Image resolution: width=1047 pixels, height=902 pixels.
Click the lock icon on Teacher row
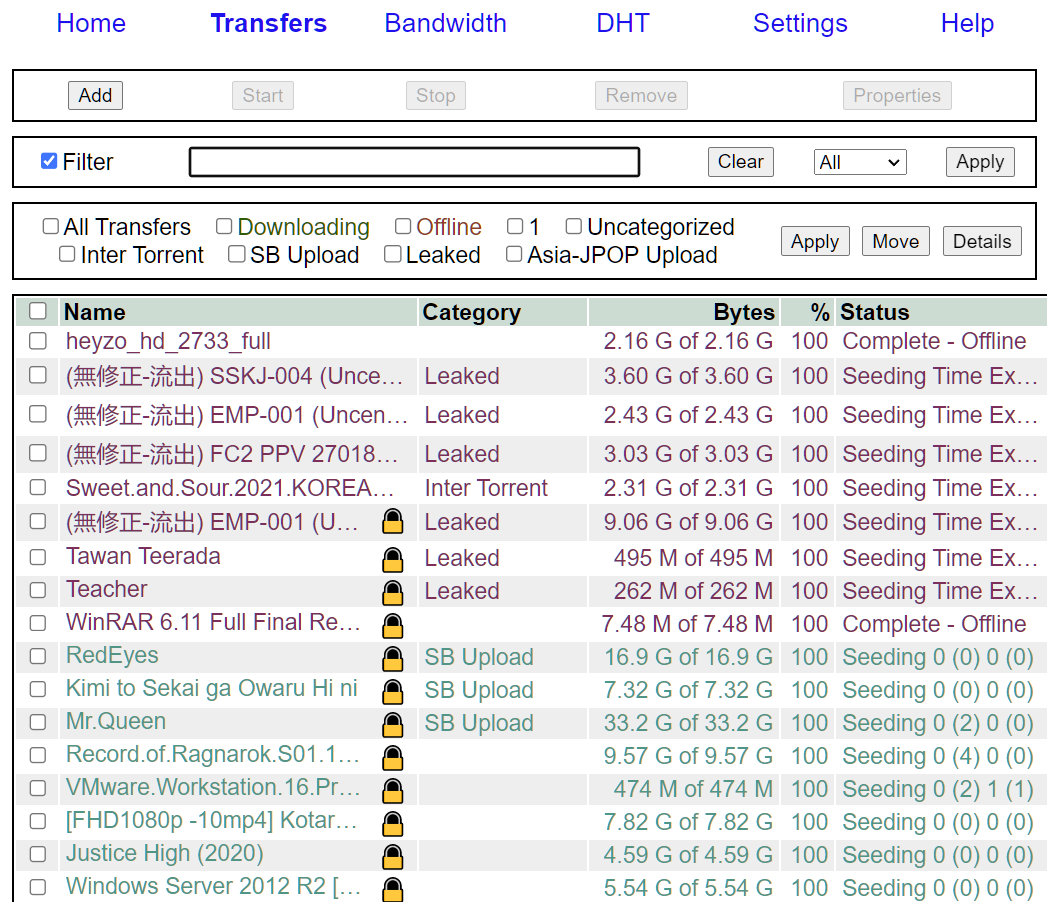(x=393, y=592)
